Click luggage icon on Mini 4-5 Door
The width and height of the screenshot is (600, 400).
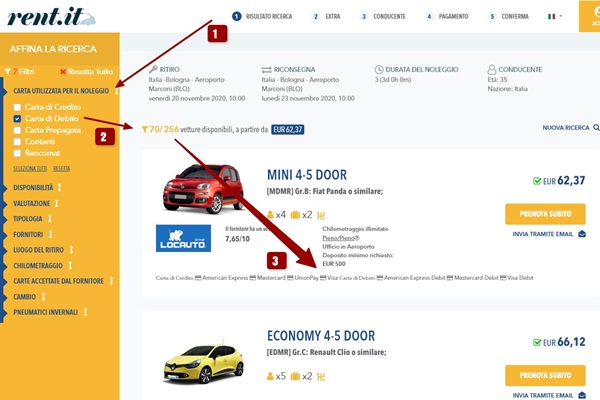coord(295,215)
